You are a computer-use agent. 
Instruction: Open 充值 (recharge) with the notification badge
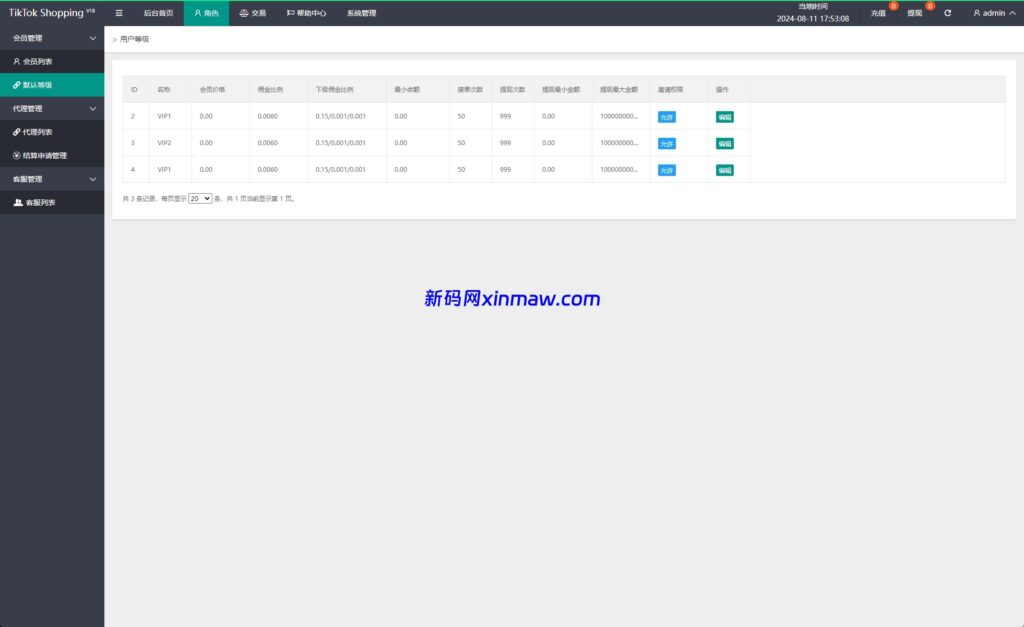pos(878,13)
